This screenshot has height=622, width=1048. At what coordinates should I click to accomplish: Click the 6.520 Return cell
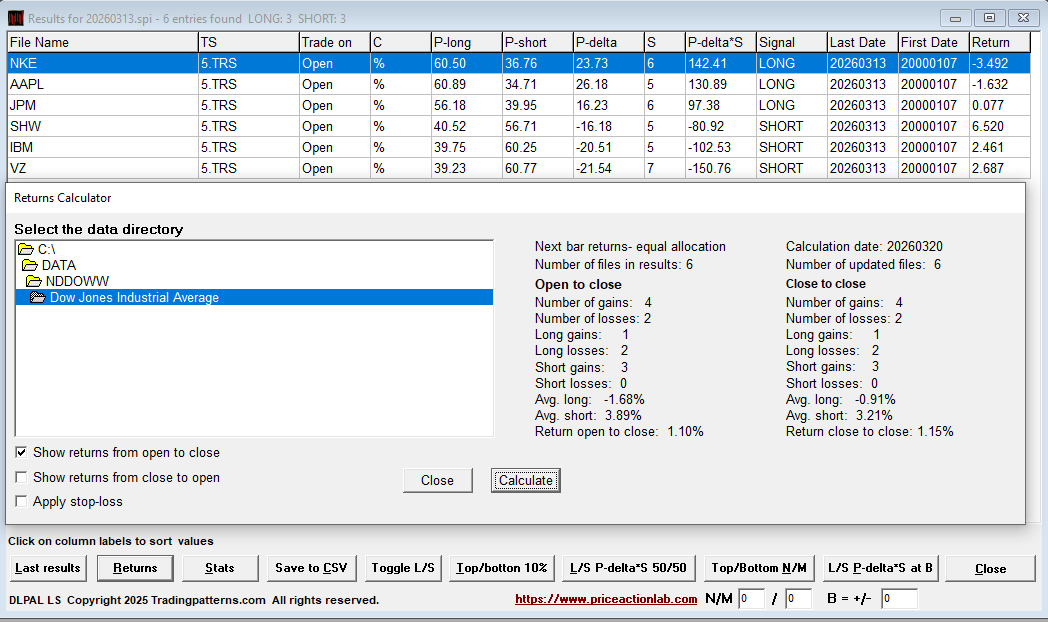(1000, 126)
